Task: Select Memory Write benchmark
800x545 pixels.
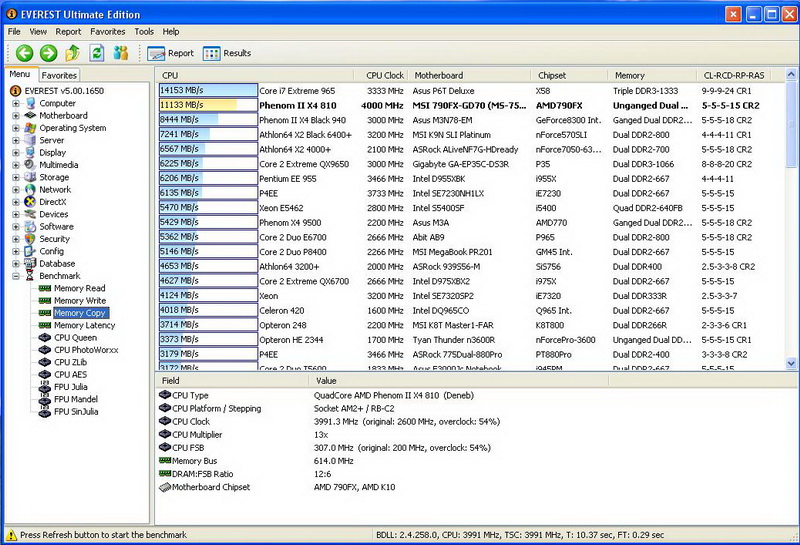Action: click(80, 301)
